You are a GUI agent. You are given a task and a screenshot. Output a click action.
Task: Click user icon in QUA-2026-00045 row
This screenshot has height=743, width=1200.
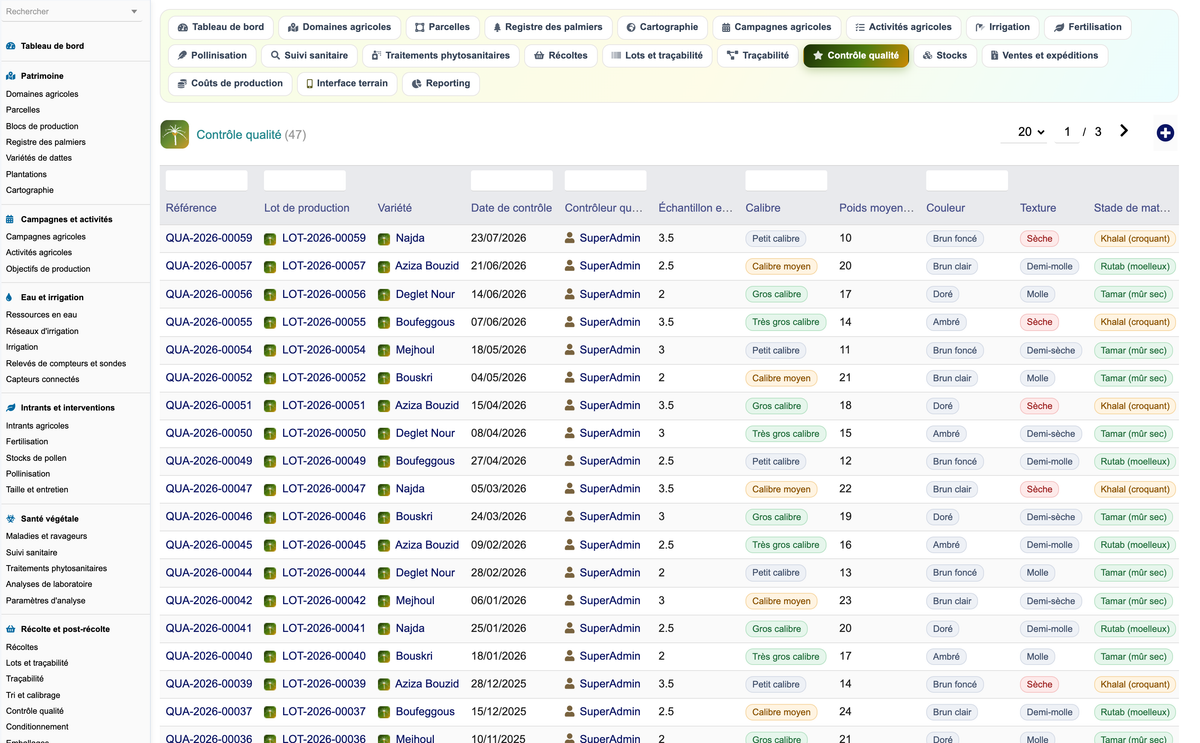tap(570, 545)
